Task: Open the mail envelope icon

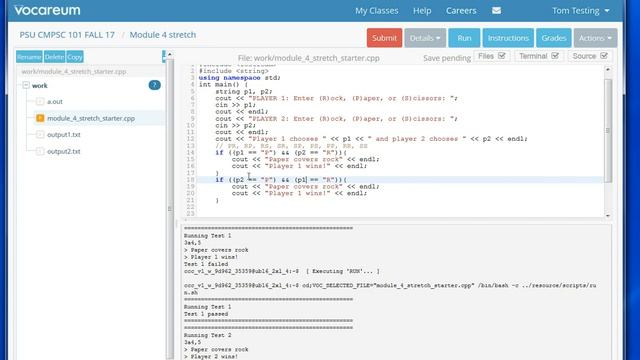Action: pyautogui.click(x=496, y=11)
